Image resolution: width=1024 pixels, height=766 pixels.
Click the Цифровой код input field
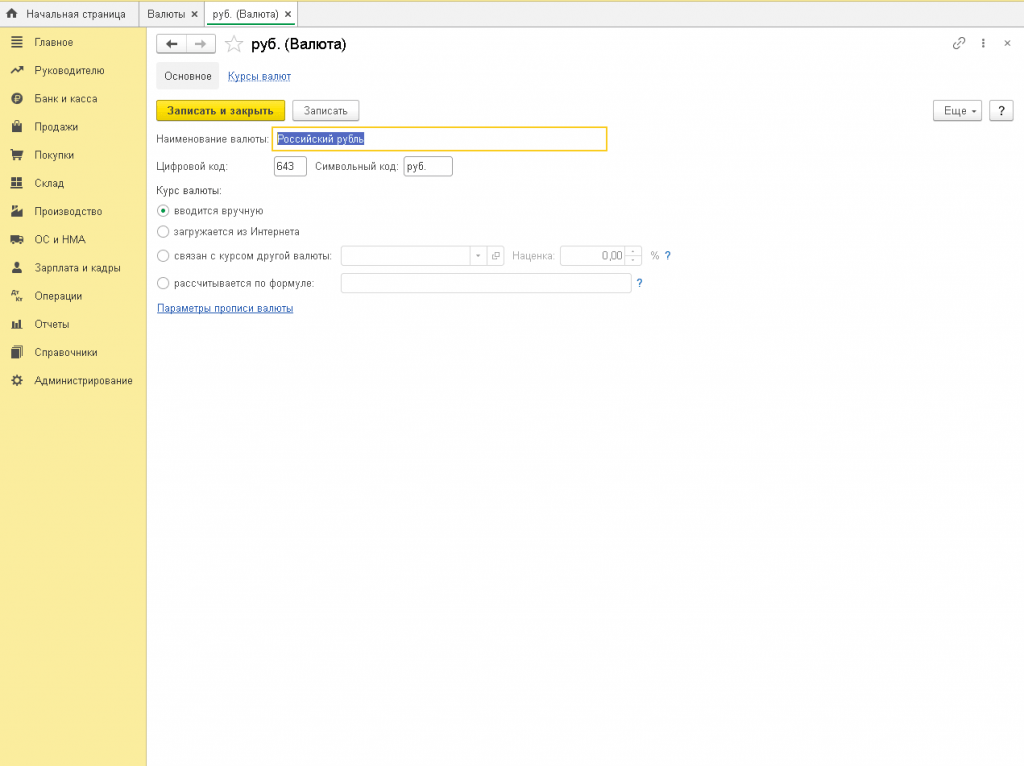289,166
